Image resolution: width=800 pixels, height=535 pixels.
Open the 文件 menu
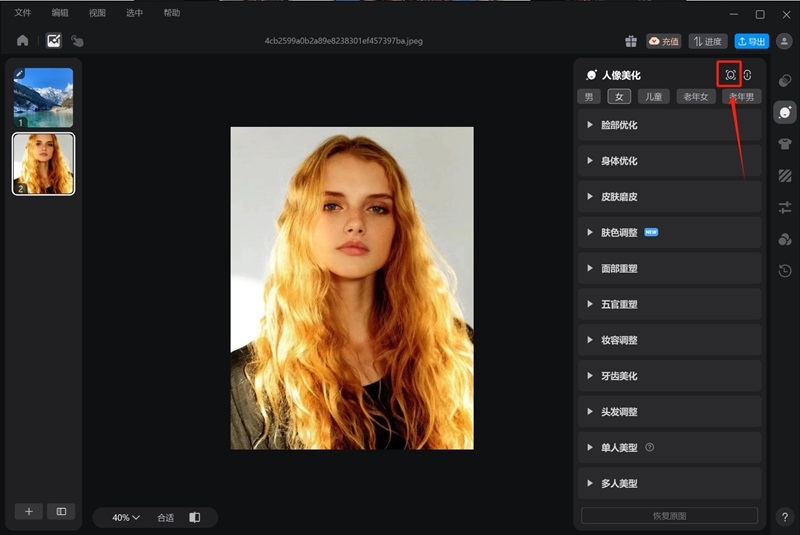[22, 13]
